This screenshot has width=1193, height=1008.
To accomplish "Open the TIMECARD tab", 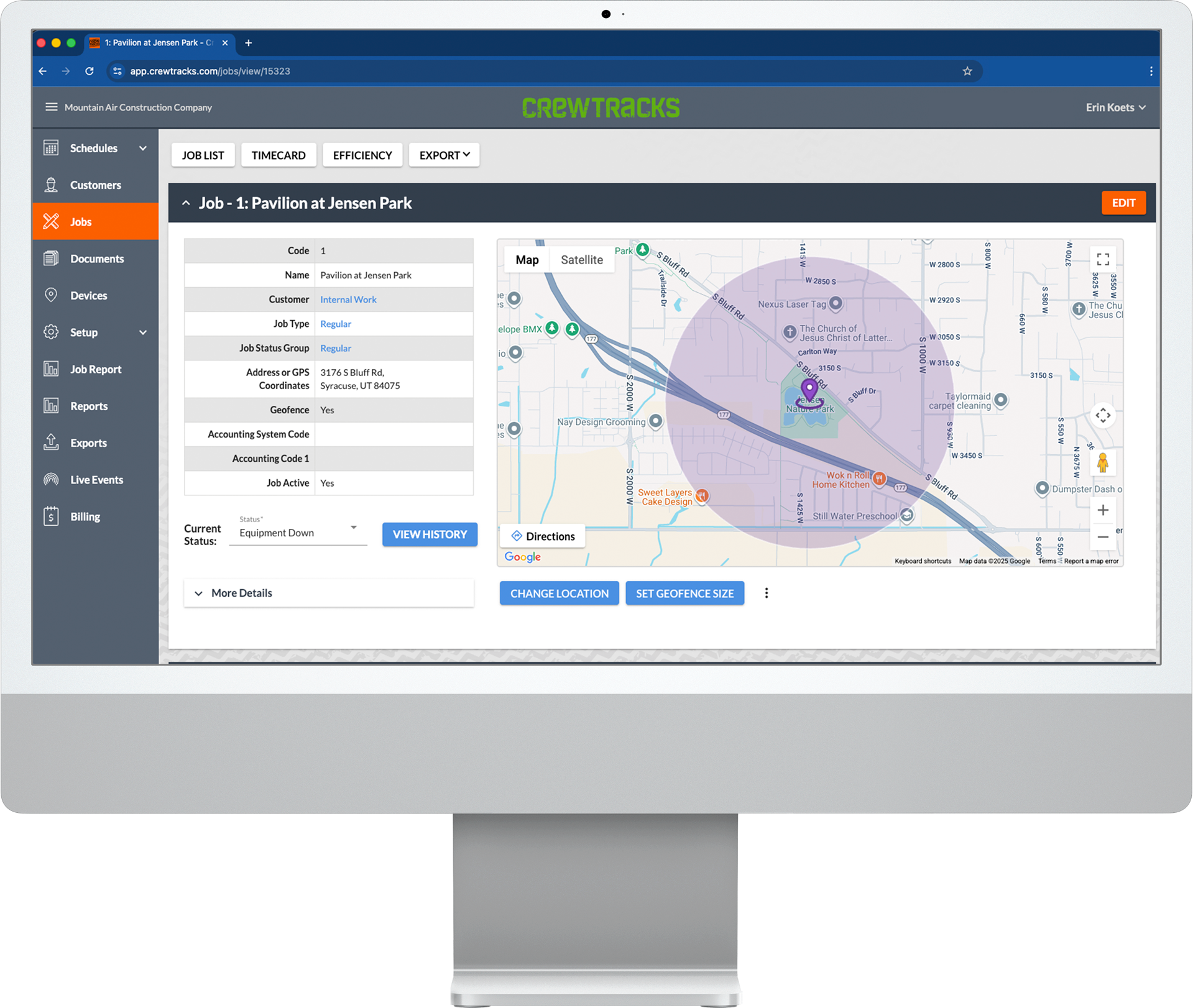I will [278, 155].
